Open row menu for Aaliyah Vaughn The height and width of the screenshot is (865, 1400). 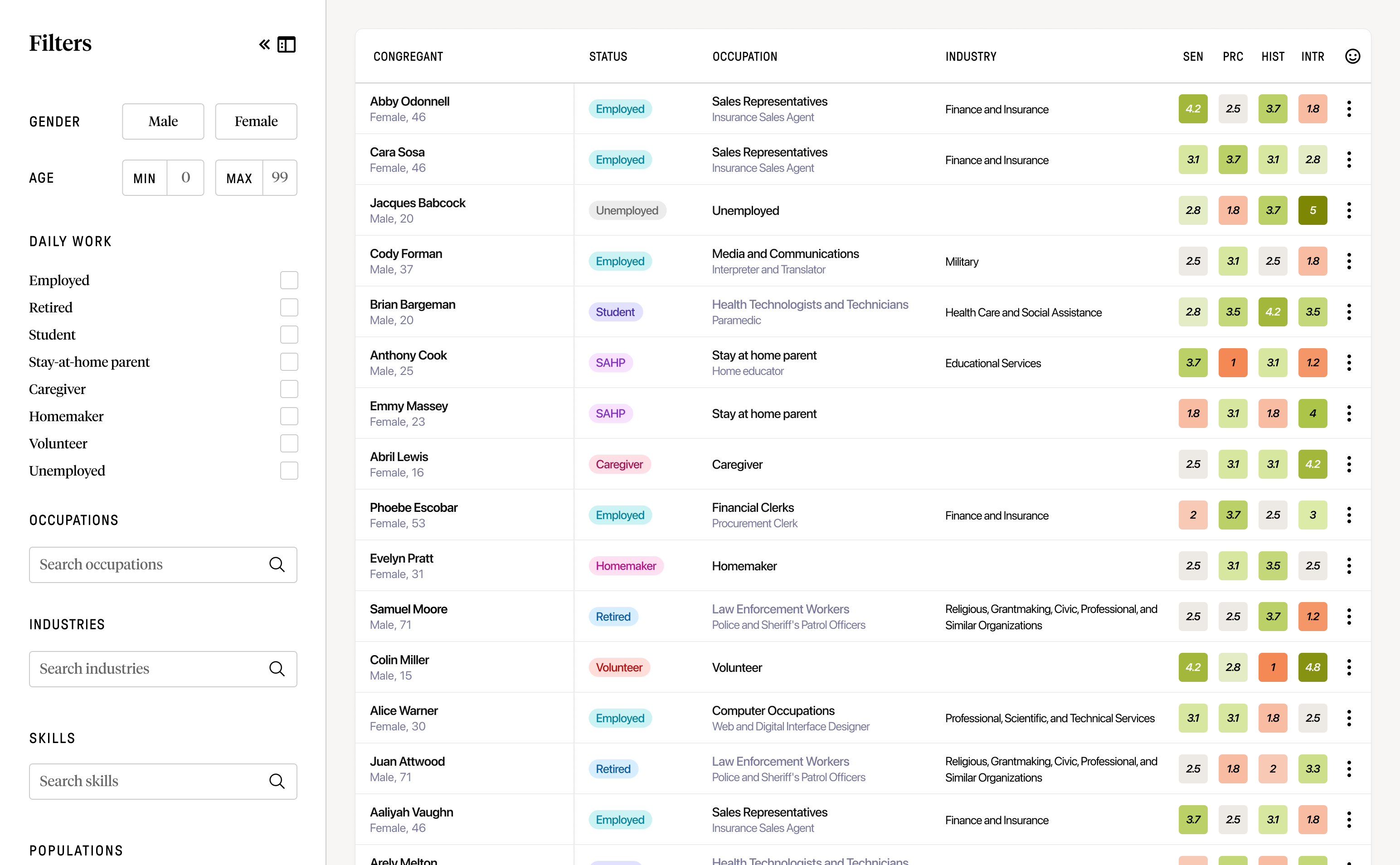tap(1349, 820)
